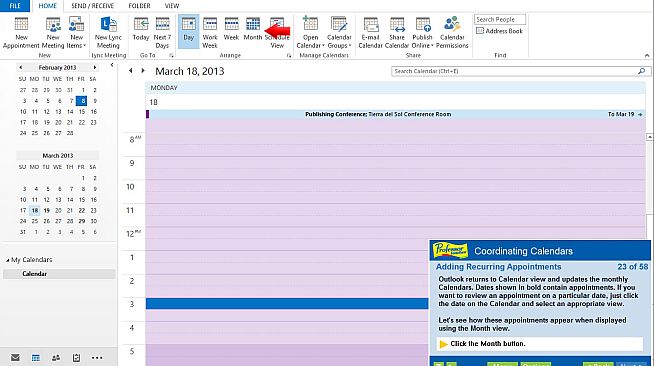This screenshot has width=654, height=366.
Task: Click the three-dot navigation options icon
Action: tap(97, 358)
